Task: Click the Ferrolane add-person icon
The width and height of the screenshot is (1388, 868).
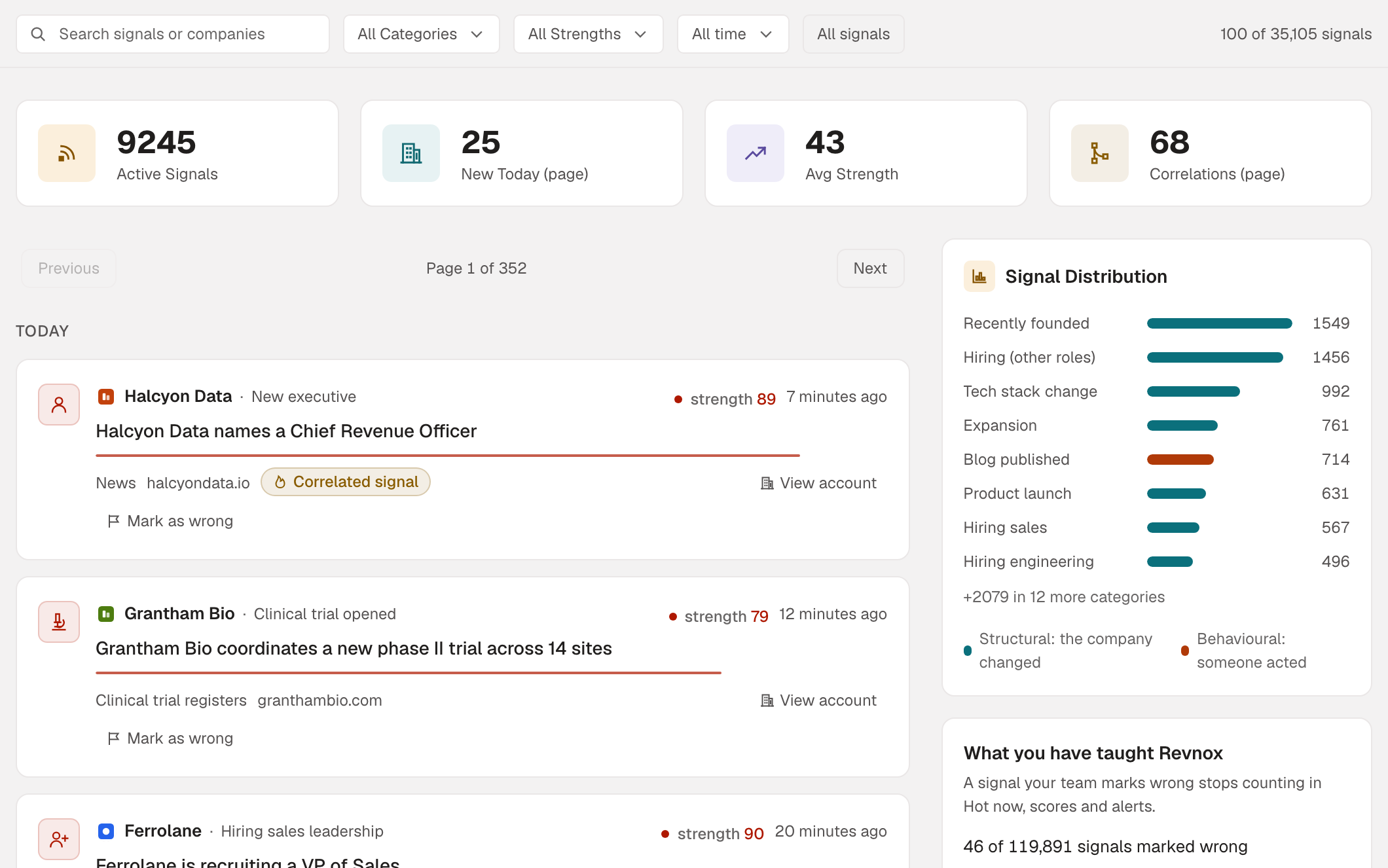Action: (59, 839)
